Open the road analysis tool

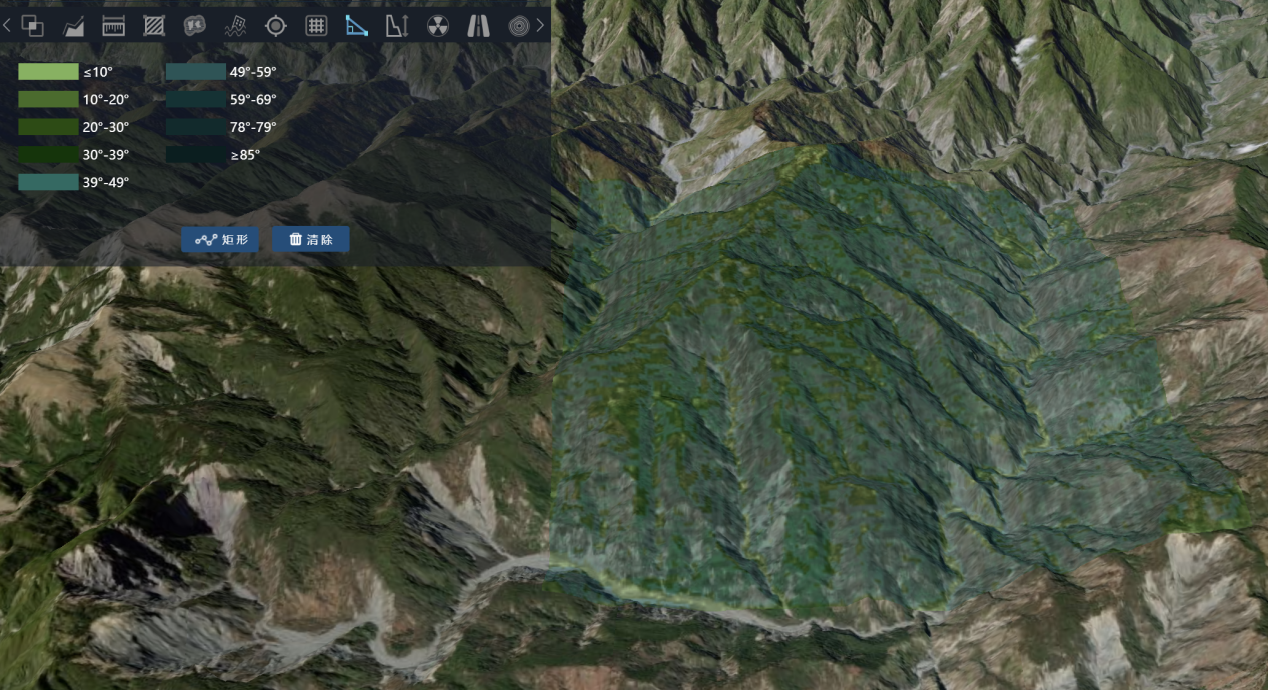(478, 26)
